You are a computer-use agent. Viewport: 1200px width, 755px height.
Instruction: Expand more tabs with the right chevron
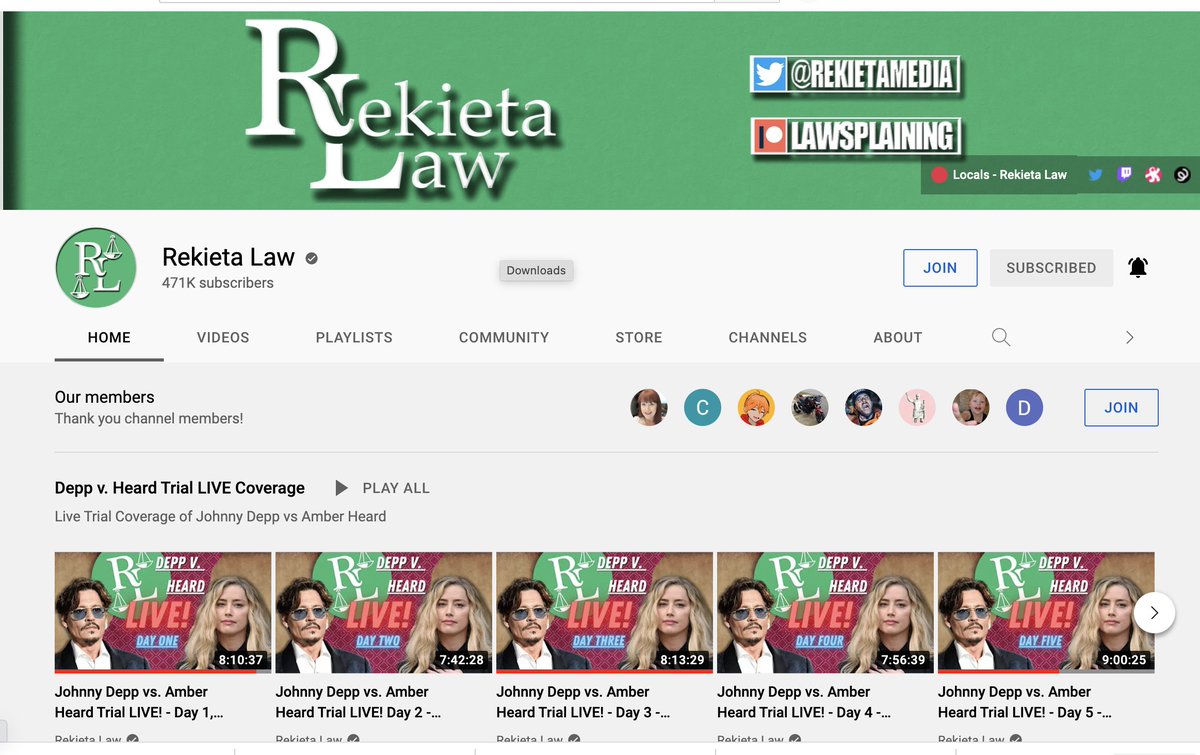(1129, 338)
